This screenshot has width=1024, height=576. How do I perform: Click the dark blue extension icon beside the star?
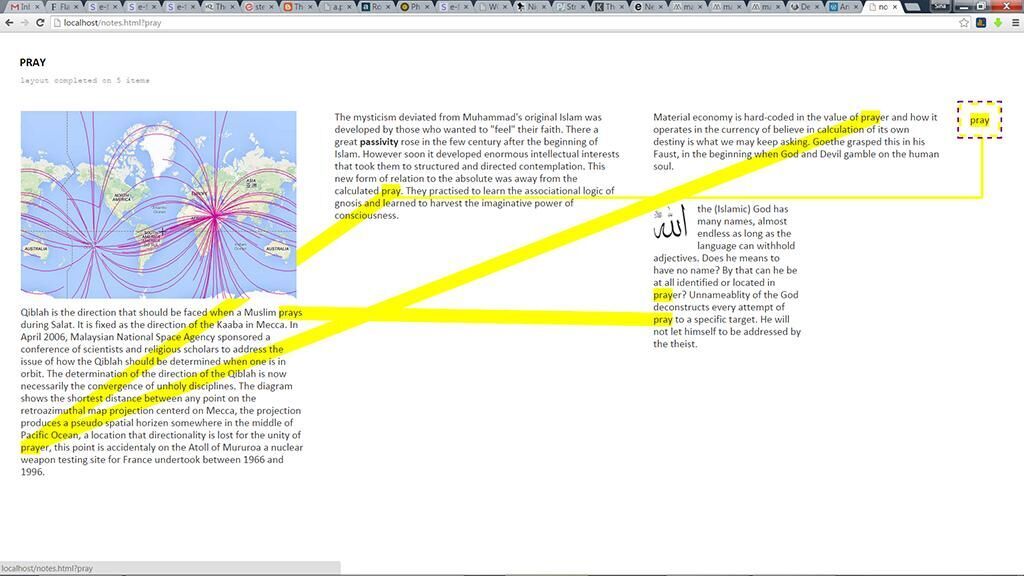[981, 22]
